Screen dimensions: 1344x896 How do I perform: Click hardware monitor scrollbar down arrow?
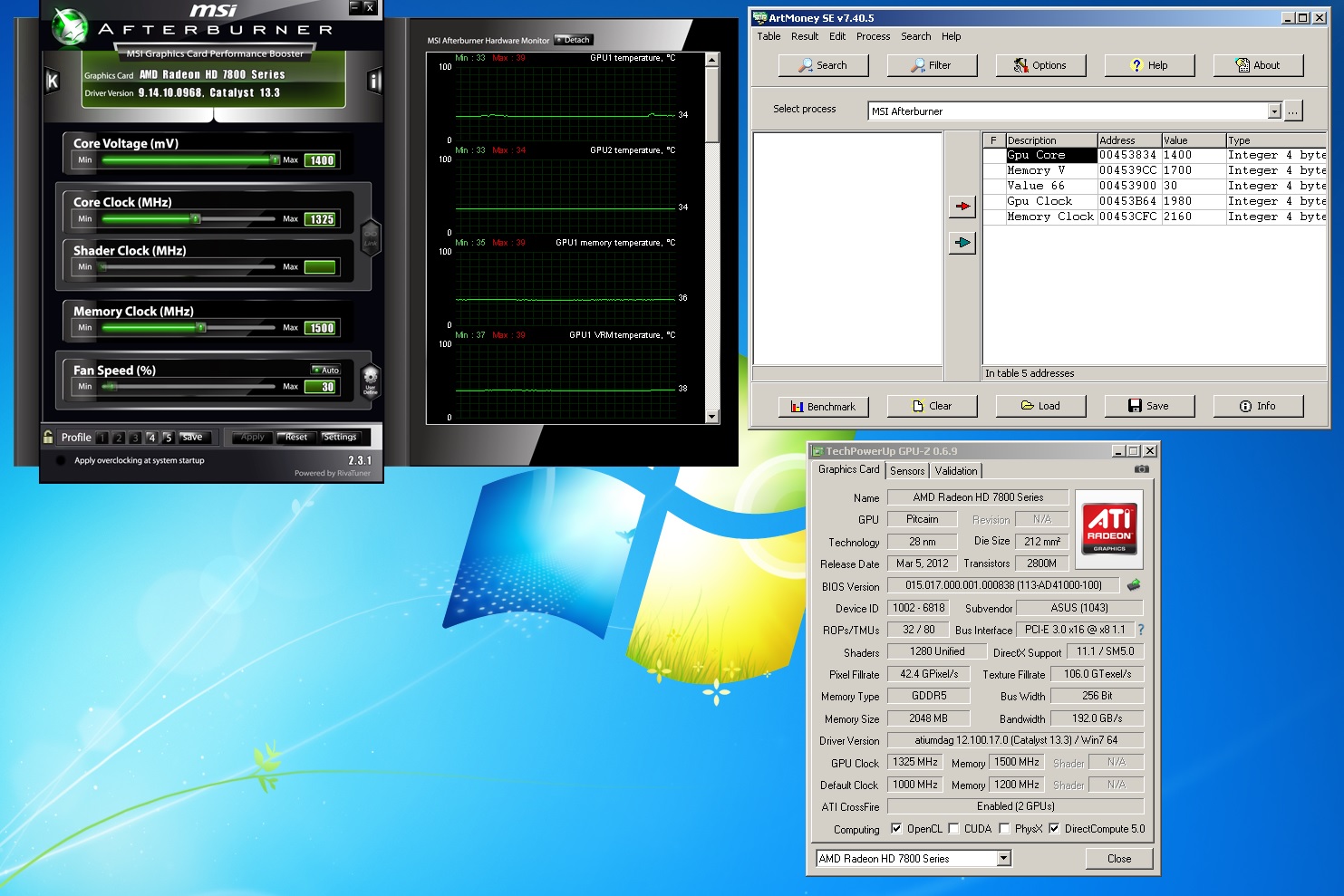712,417
